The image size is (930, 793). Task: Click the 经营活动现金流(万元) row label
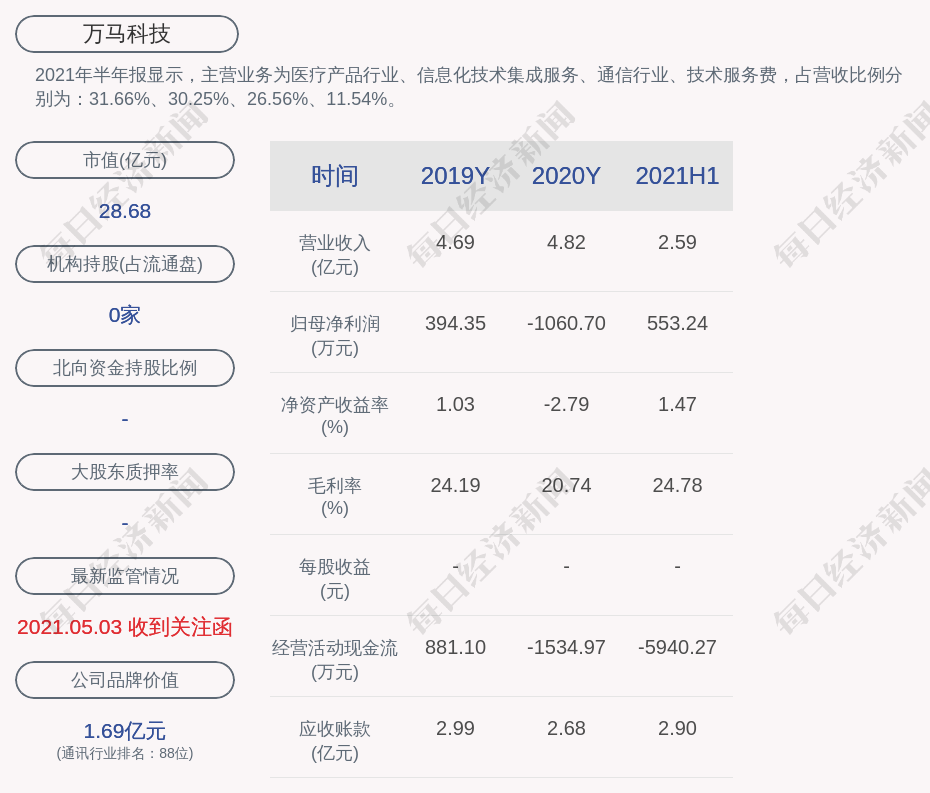pyautogui.click(x=335, y=660)
